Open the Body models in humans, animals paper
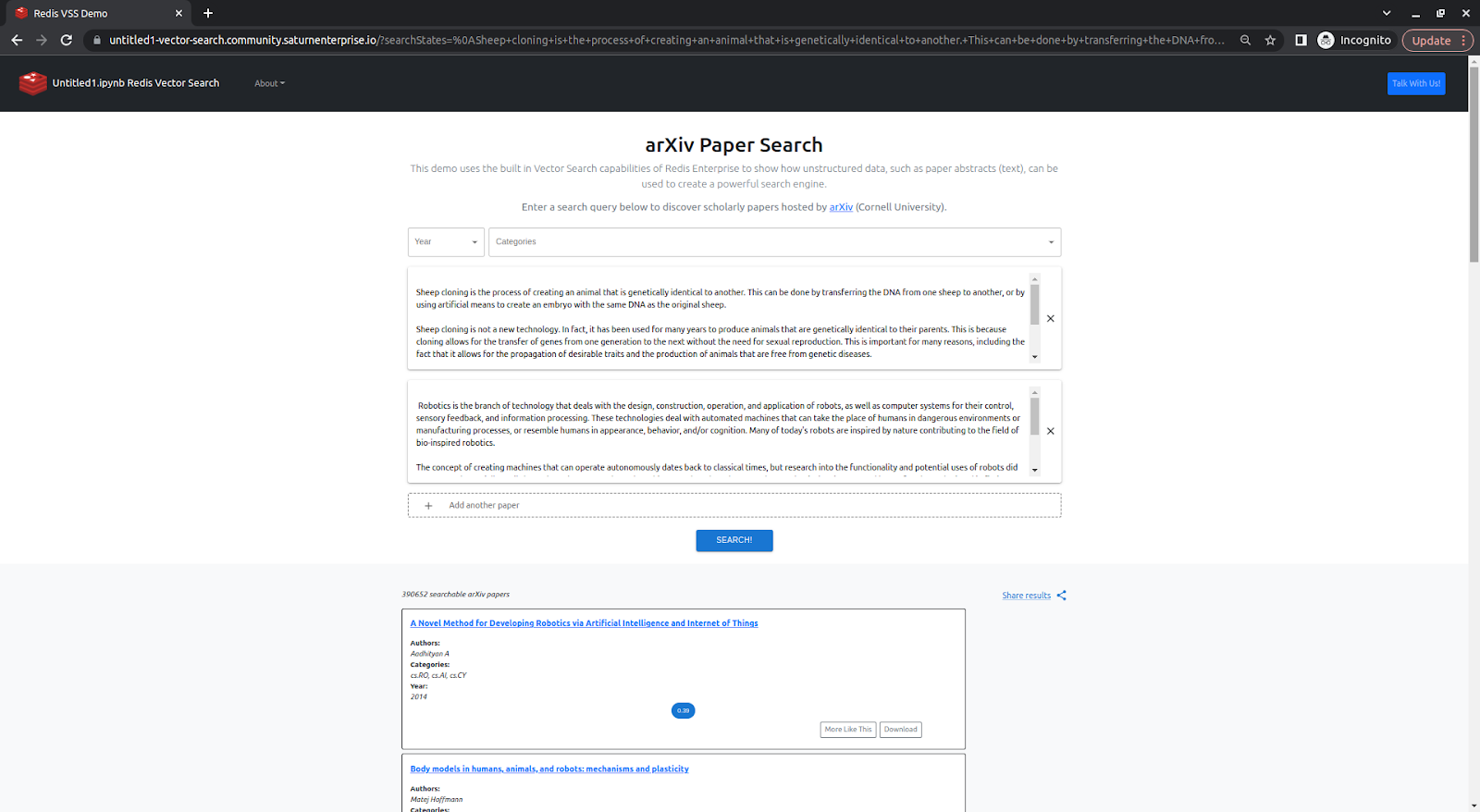 549,769
